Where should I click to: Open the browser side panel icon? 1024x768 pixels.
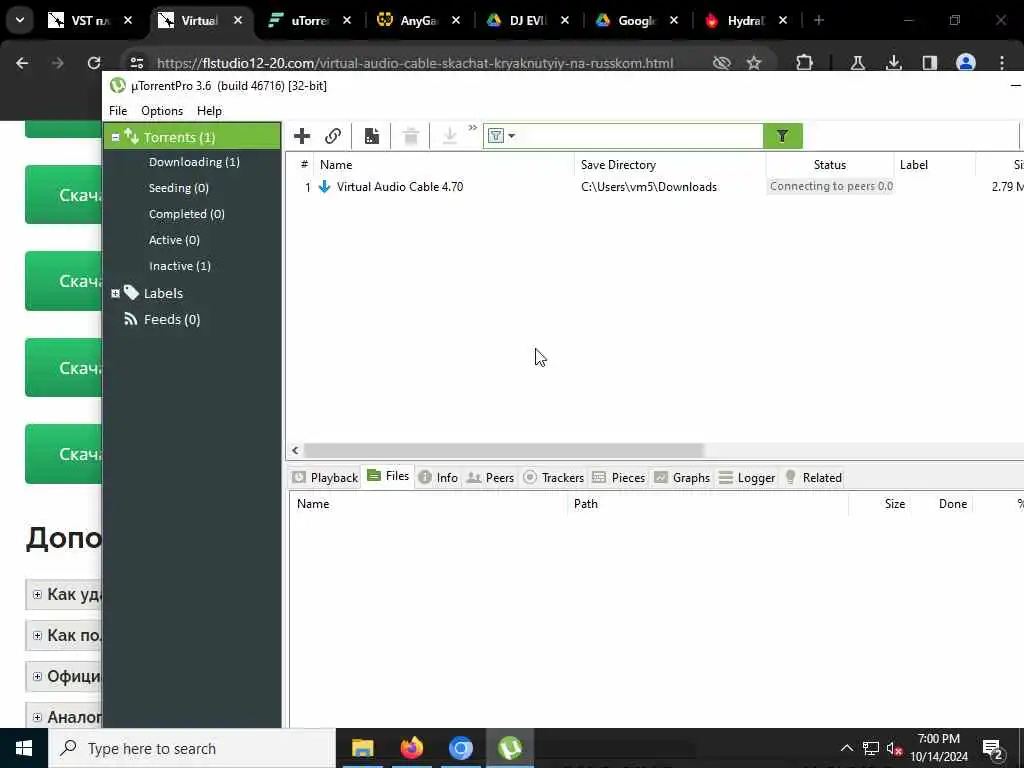pyautogui.click(x=929, y=63)
